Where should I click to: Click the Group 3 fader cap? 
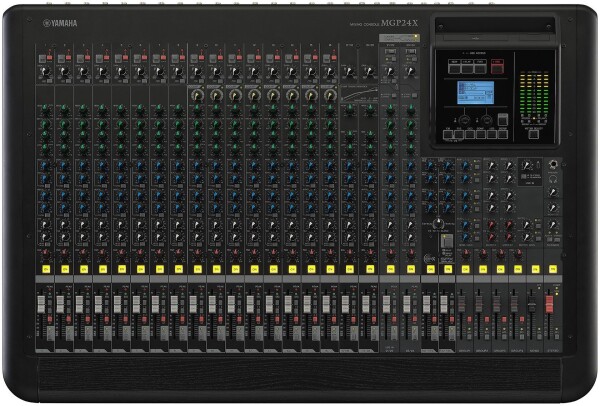tap(497, 304)
